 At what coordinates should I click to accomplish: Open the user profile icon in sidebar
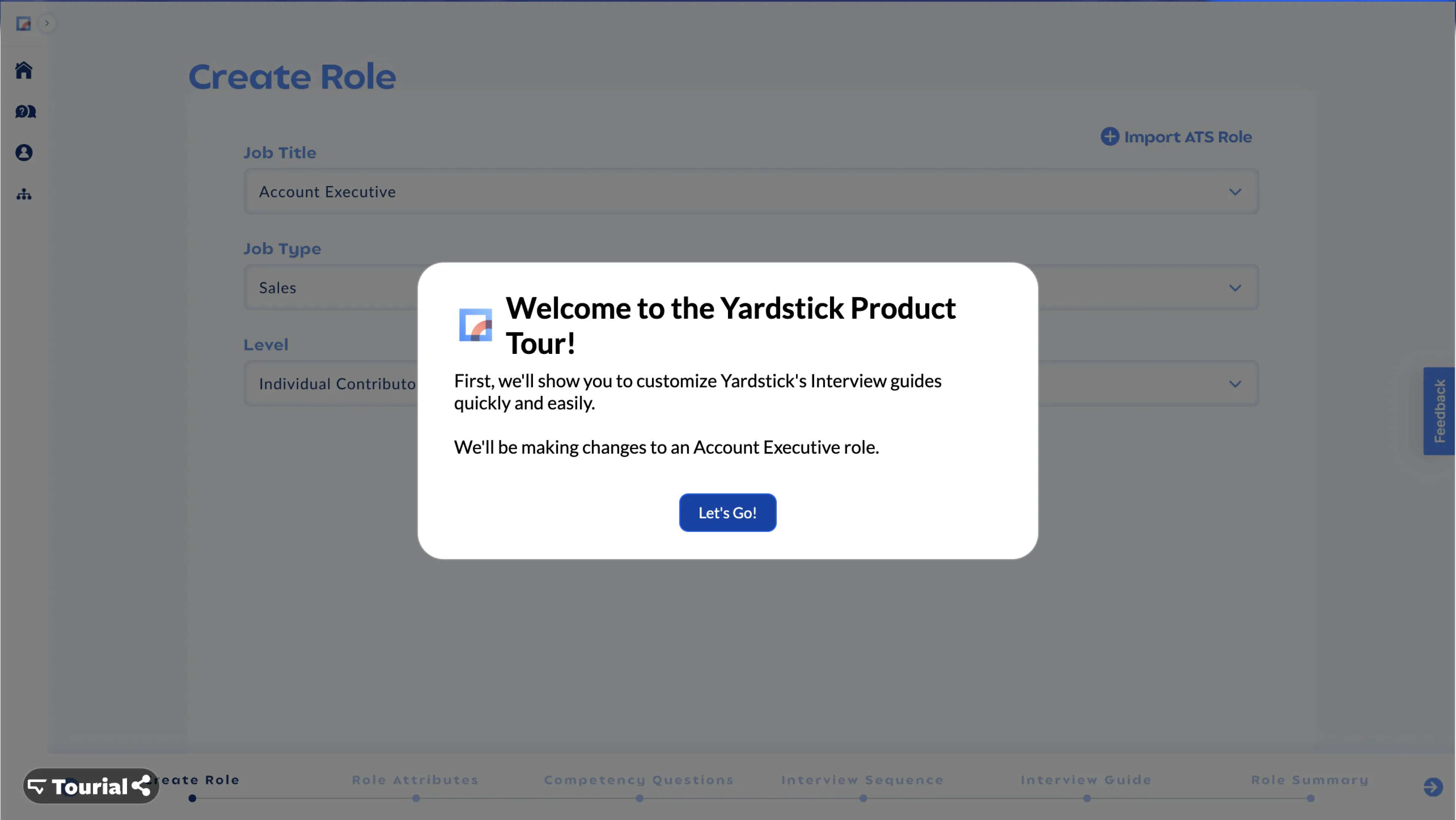click(24, 153)
